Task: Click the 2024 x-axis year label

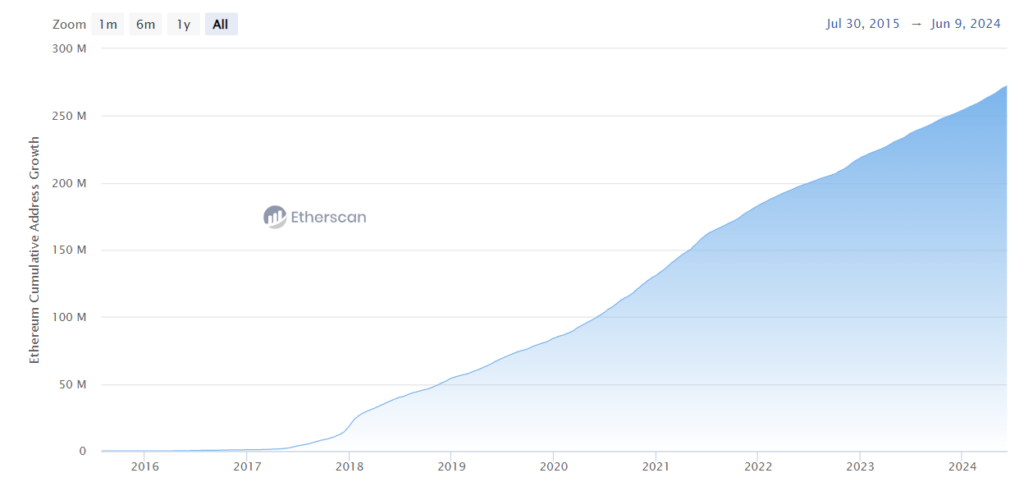Action: click(962, 467)
